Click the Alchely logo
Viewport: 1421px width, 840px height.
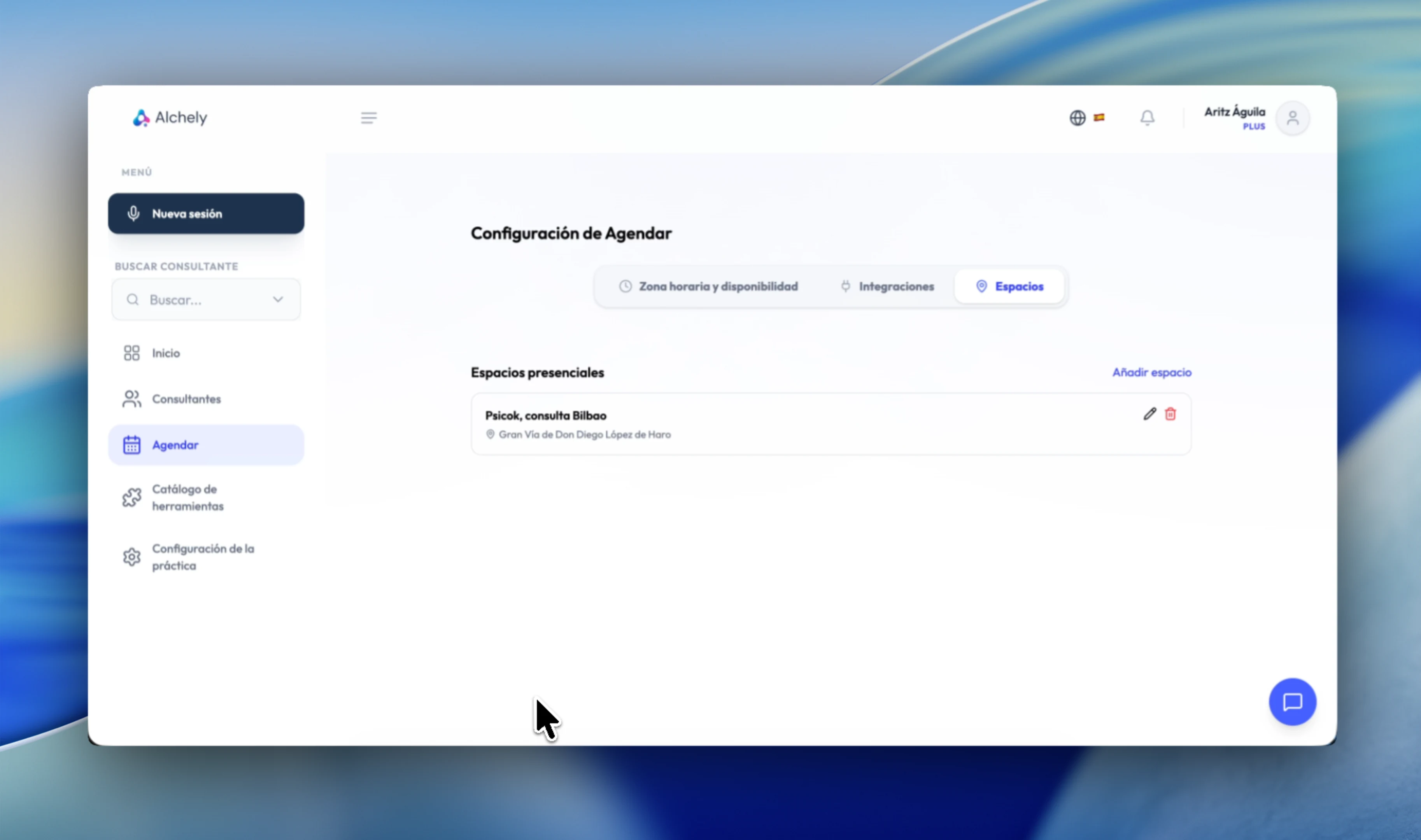(170, 117)
